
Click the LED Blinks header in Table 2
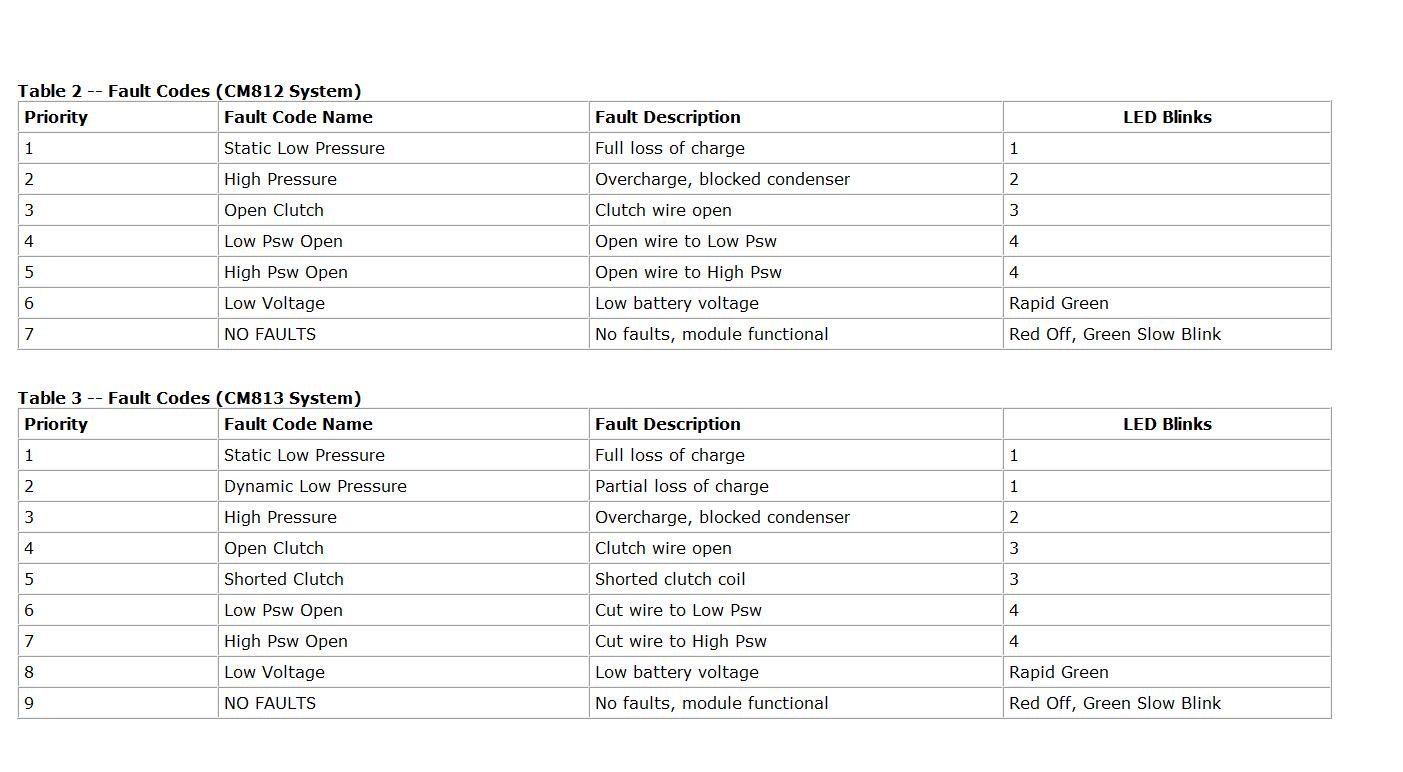coord(1167,117)
